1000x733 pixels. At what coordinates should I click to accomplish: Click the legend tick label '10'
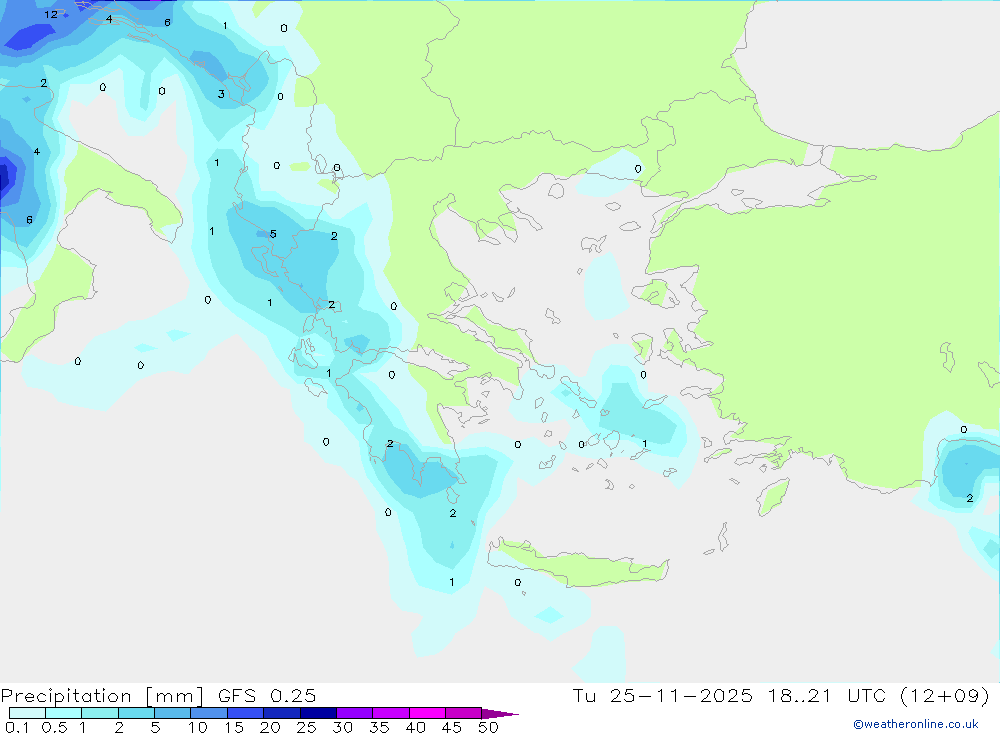tap(198, 727)
